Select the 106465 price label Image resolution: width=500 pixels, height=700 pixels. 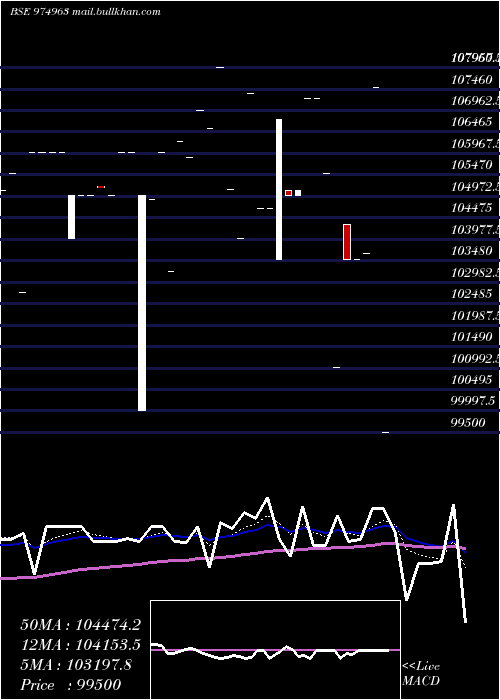point(472,122)
